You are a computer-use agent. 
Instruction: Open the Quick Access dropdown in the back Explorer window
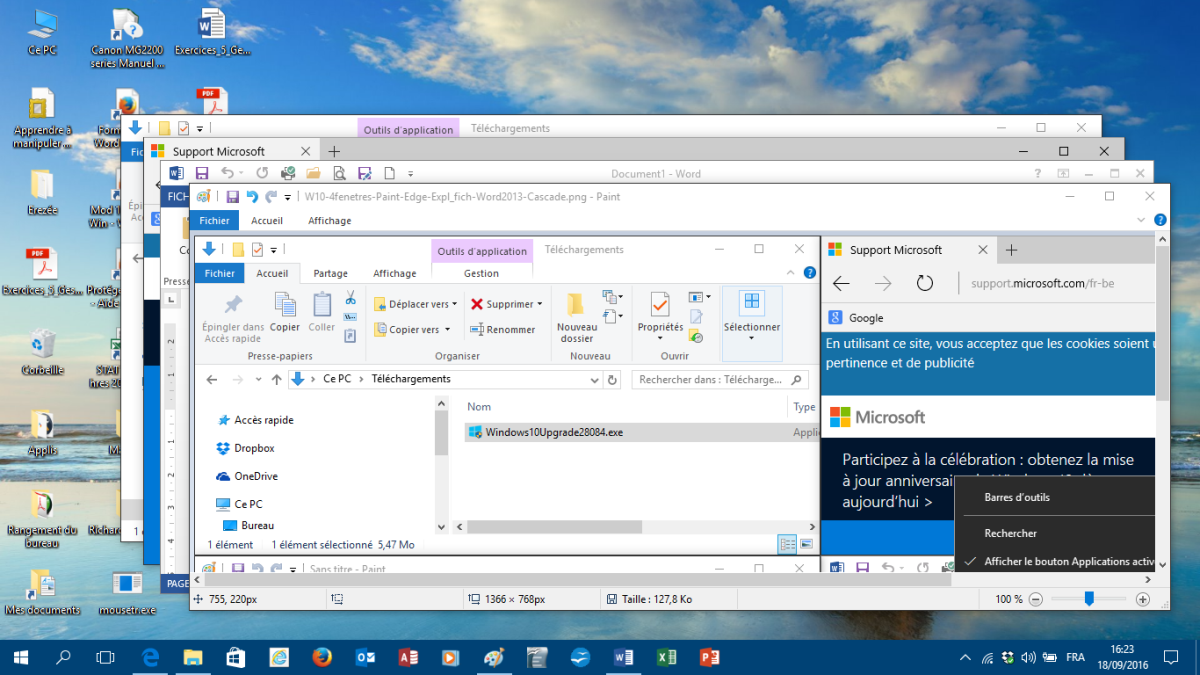pyautogui.click(x=200, y=128)
